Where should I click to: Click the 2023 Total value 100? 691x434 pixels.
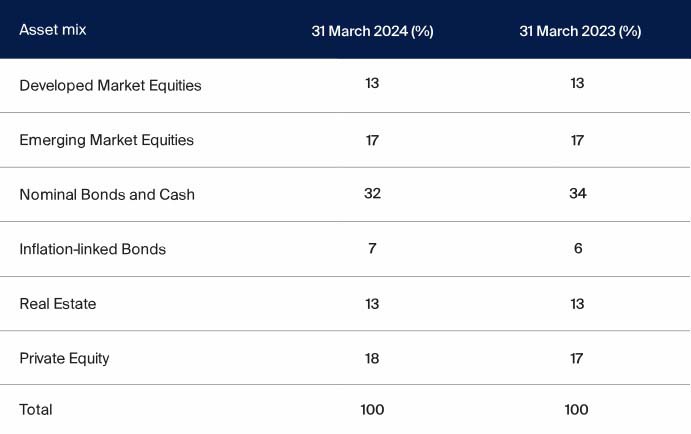pos(576,410)
